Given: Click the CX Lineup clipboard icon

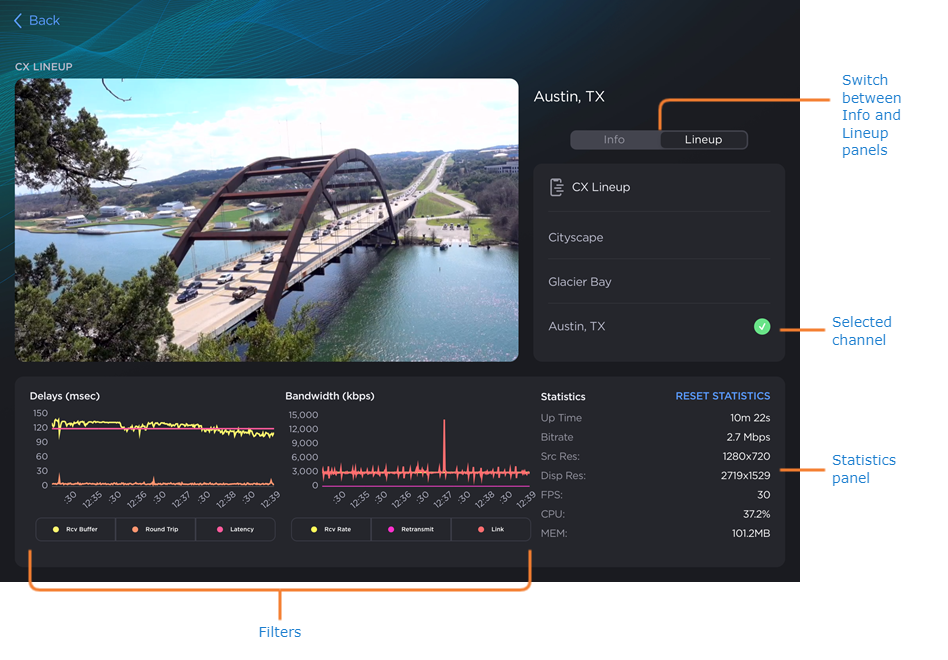Looking at the screenshot, I should pyautogui.click(x=557, y=187).
